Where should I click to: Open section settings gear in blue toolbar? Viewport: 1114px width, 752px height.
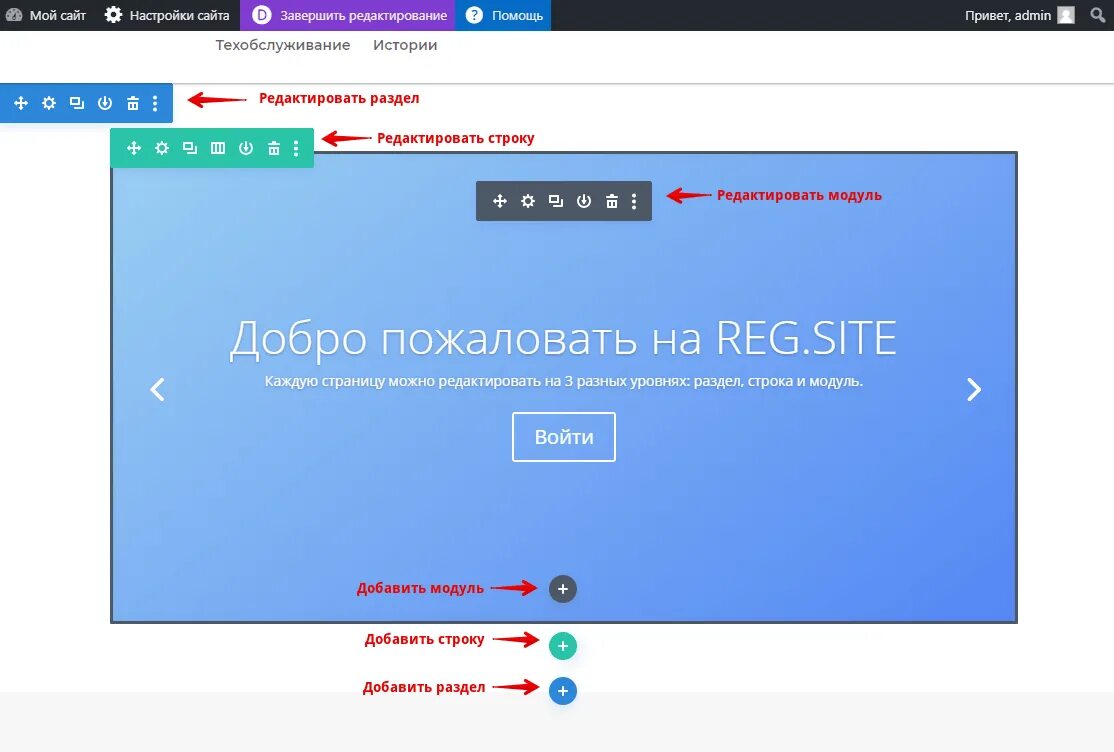[48, 103]
